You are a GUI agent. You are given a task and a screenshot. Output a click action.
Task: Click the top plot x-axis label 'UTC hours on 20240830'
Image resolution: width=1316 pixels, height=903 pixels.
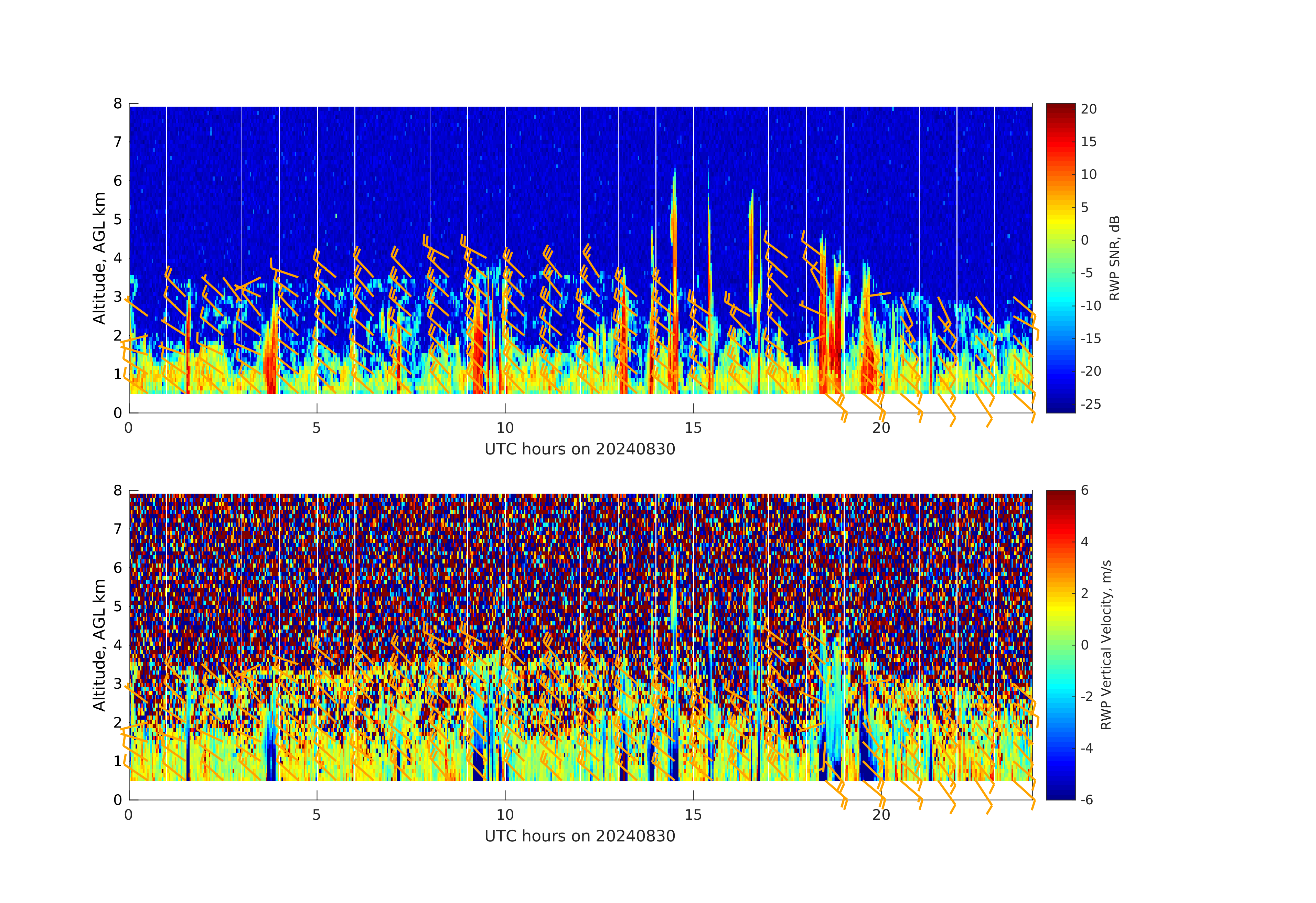[x=580, y=450]
